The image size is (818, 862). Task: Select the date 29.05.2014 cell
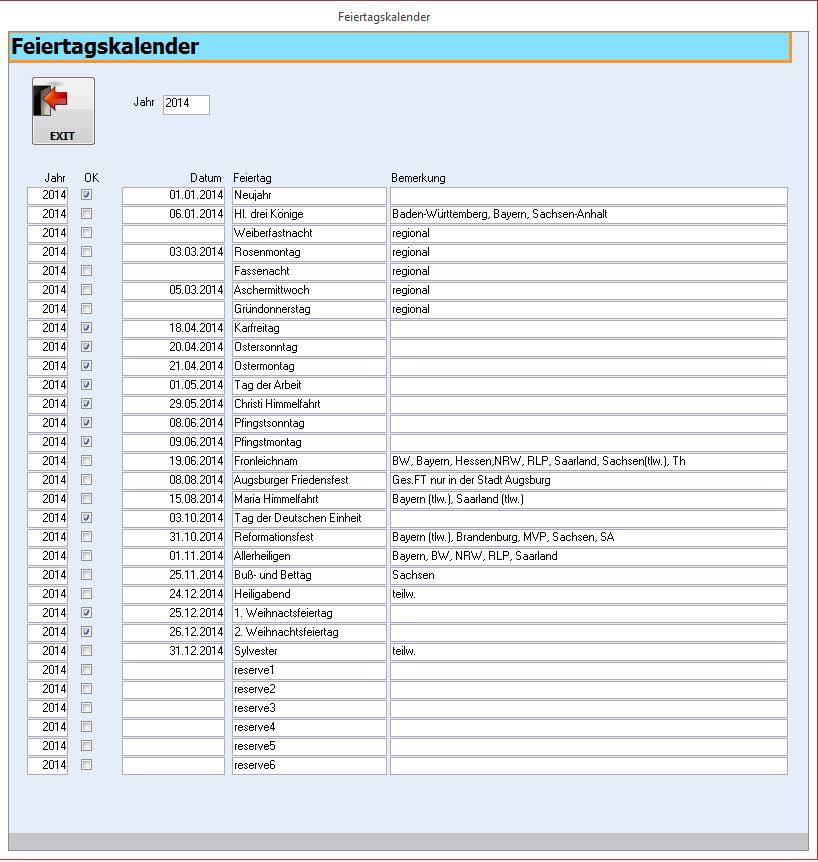click(174, 405)
